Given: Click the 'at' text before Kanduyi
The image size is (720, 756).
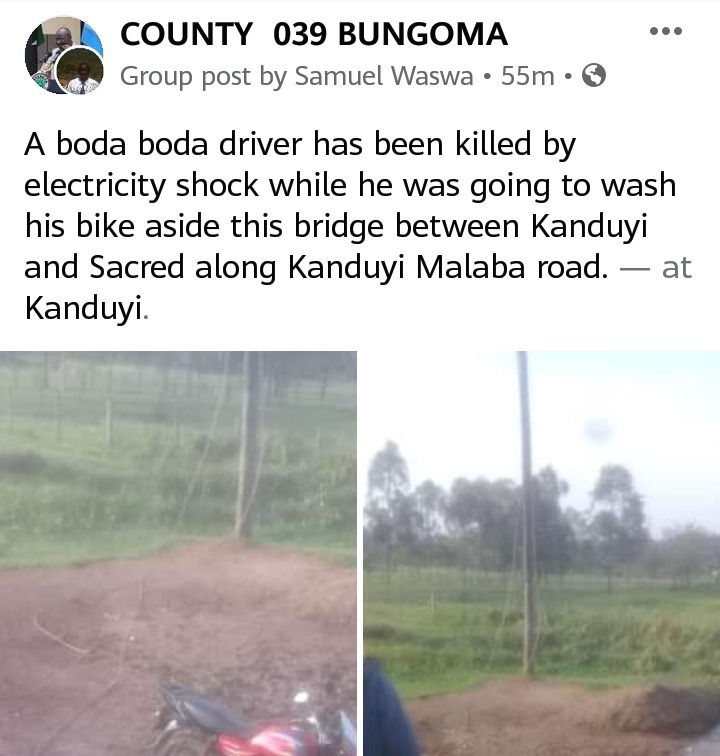Looking at the screenshot, I should coord(677,268).
